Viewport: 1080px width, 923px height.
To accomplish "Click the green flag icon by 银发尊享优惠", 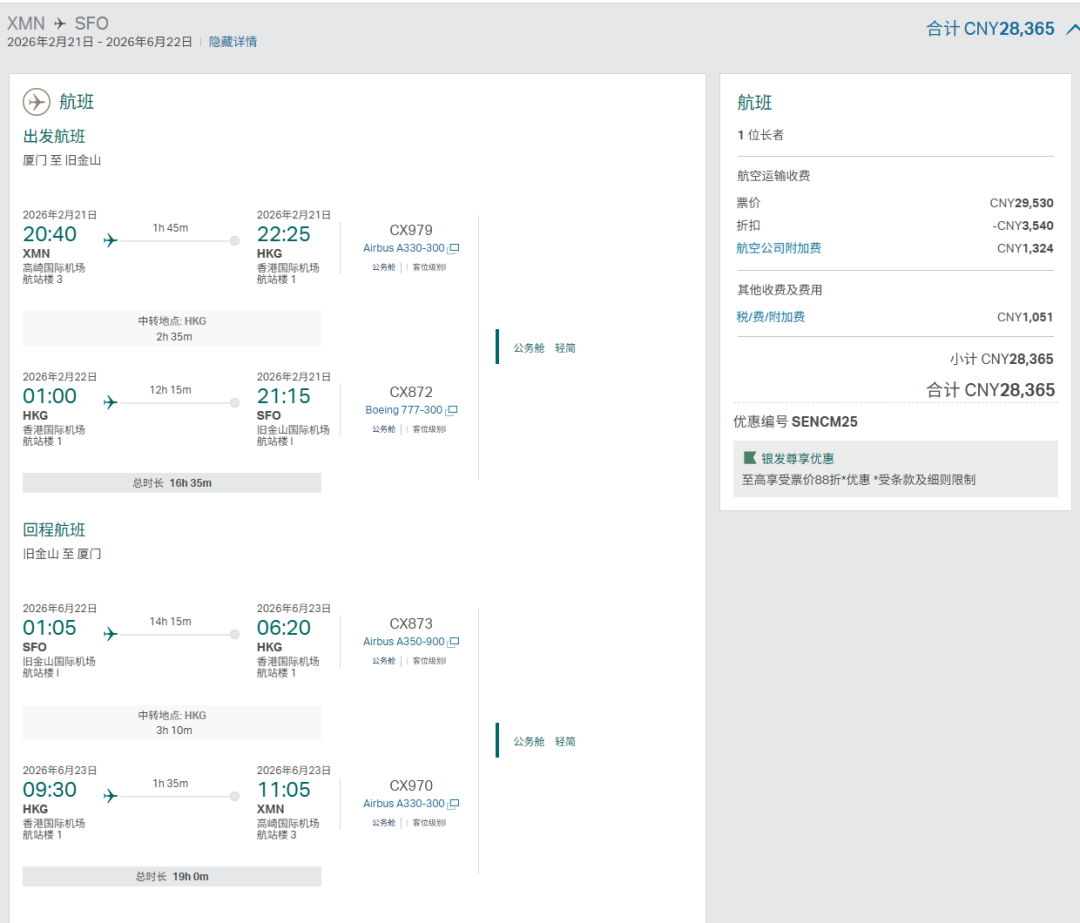I will [749, 458].
